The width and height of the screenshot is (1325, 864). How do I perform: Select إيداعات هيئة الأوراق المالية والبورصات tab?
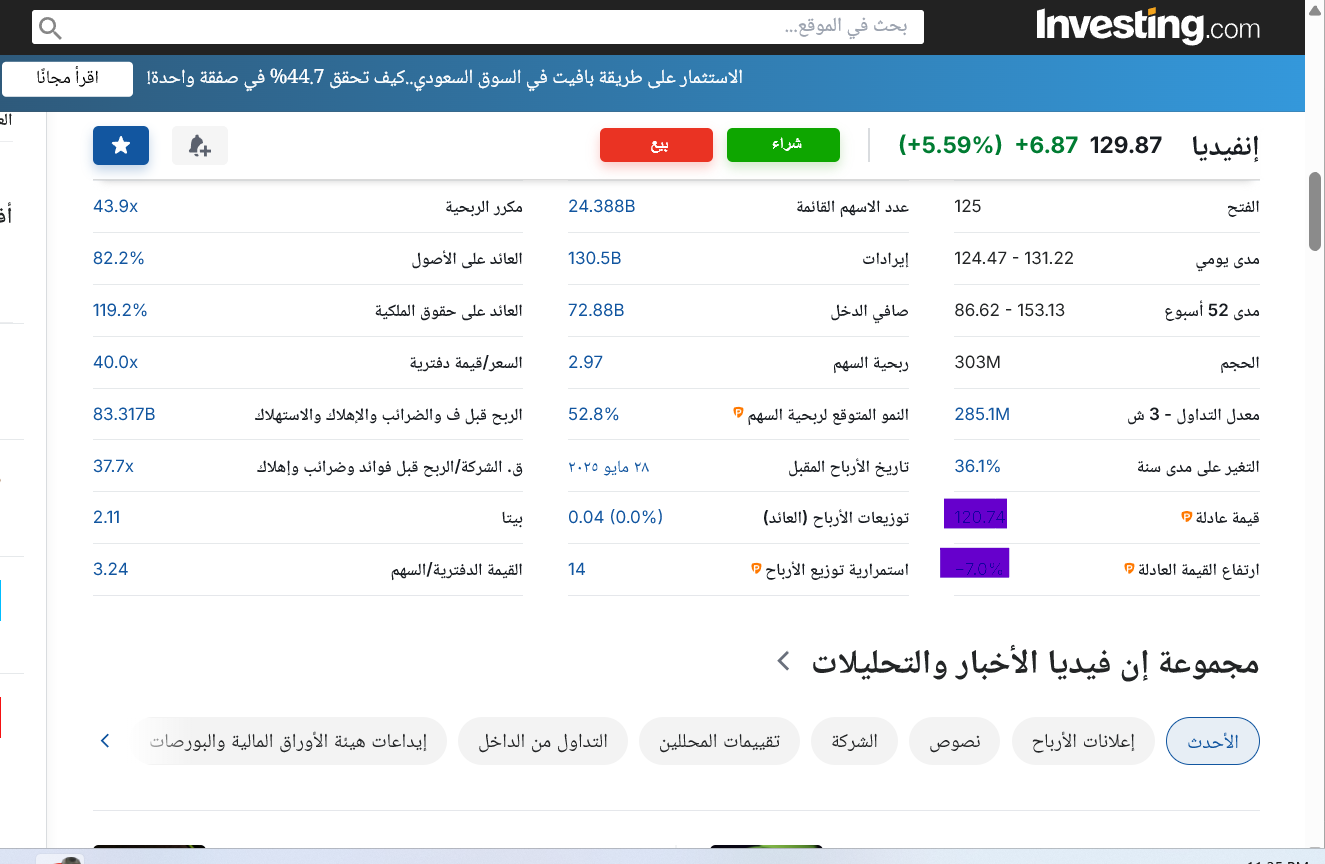click(x=290, y=742)
